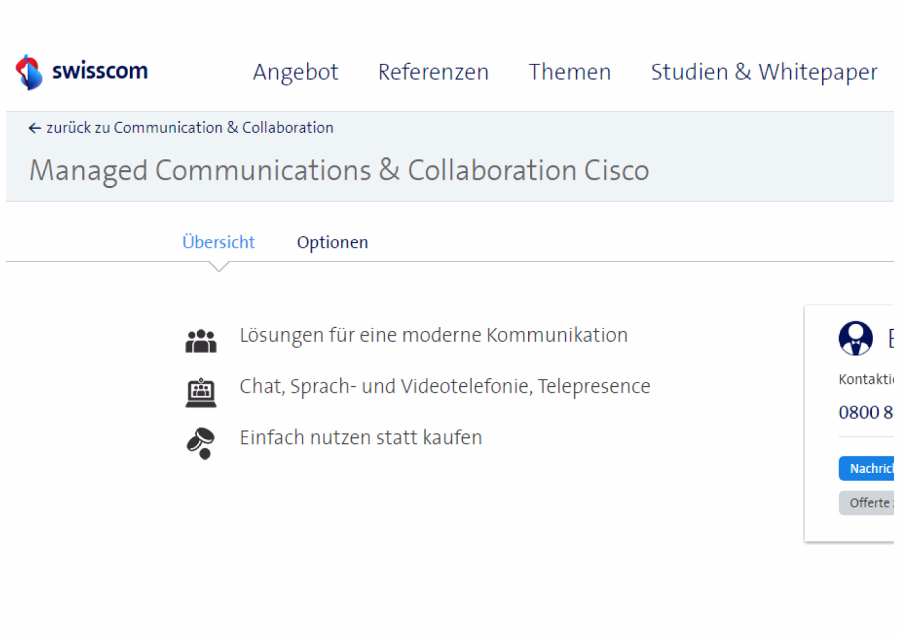Viewport: 900px width, 636px height.
Task: Click the group of people icon
Action: 201,341
